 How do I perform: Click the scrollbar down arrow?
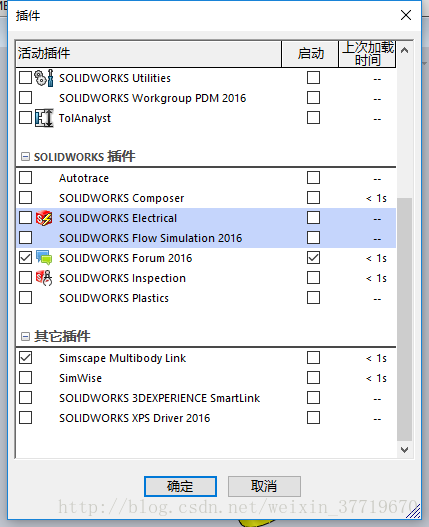click(404, 450)
